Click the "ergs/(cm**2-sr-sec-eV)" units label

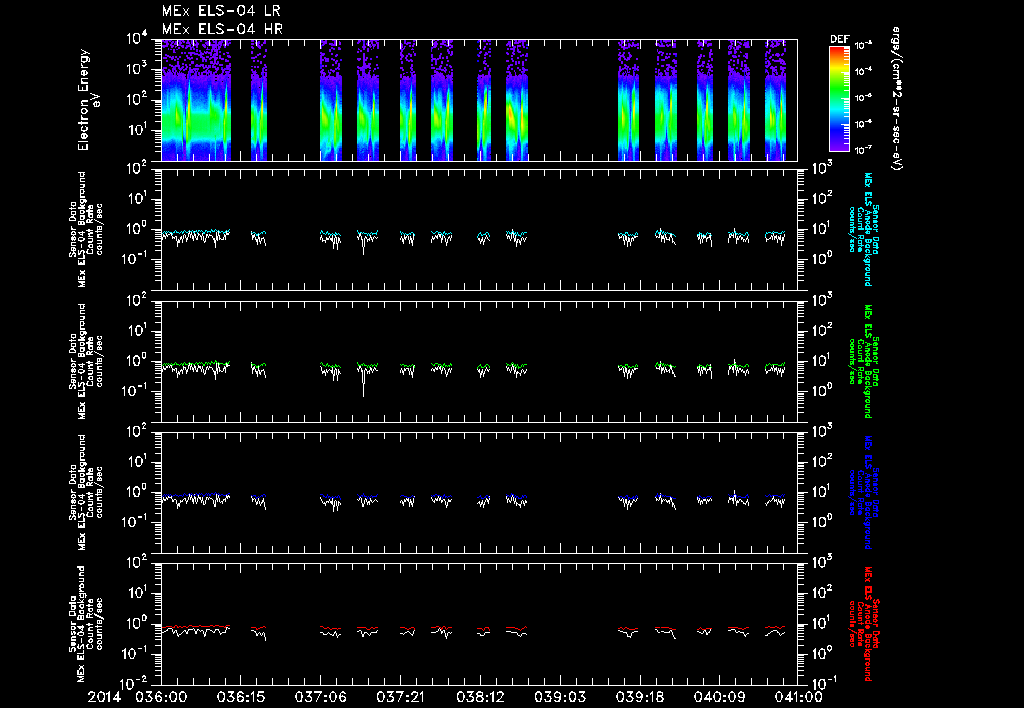[897, 99]
